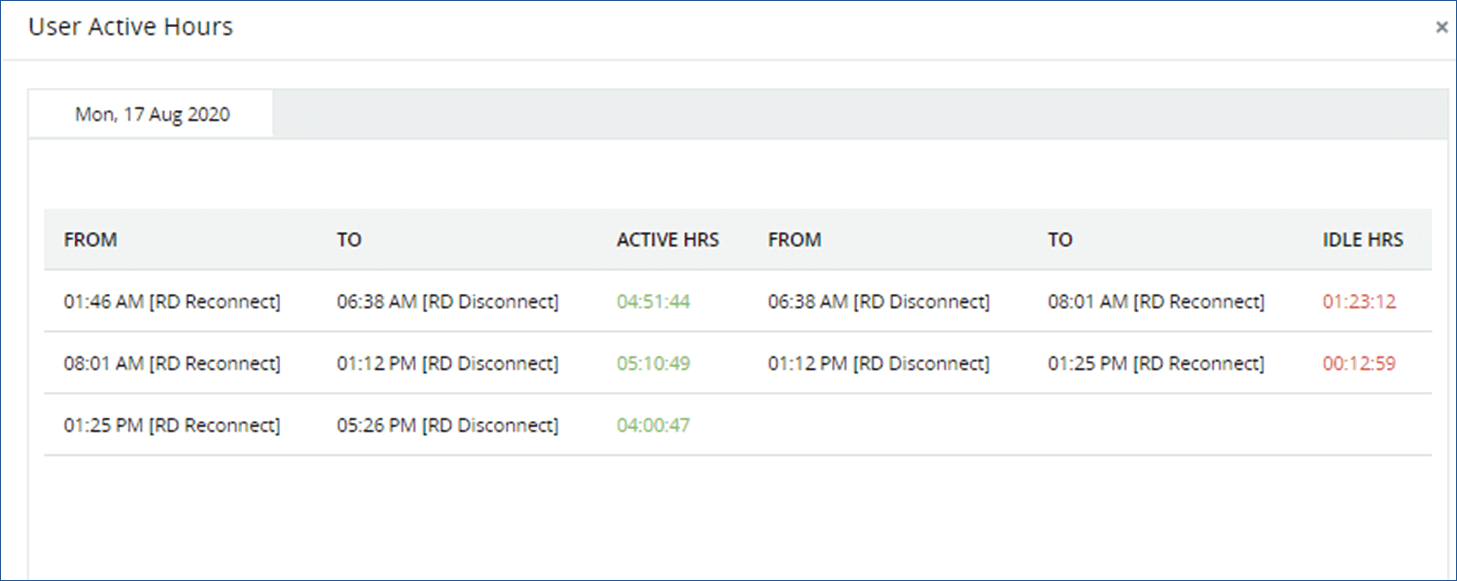Click the User Active Hours dialog title
This screenshot has width=1457, height=581.
130,27
